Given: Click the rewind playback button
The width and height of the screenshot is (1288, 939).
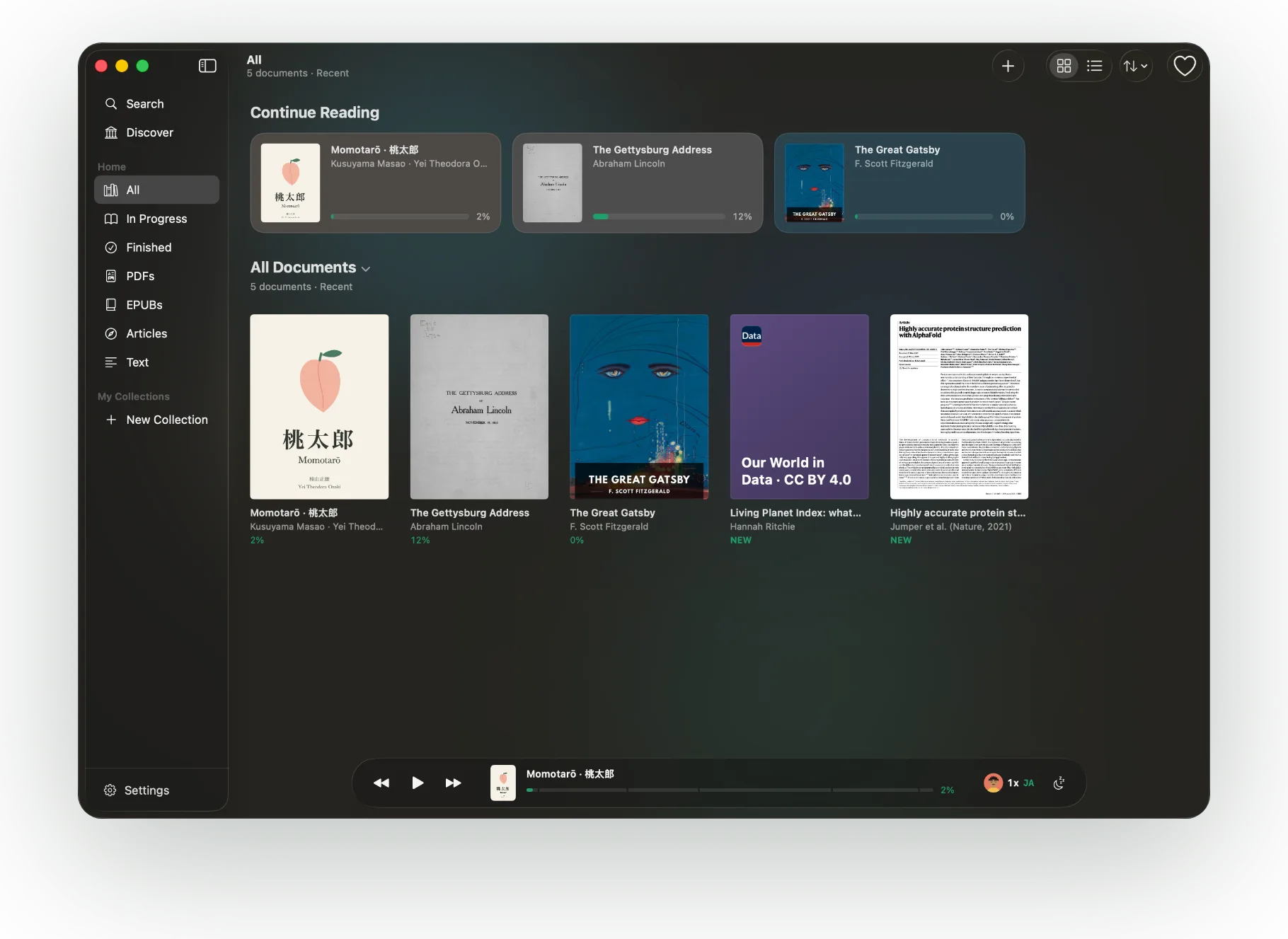Looking at the screenshot, I should pyautogui.click(x=381, y=783).
